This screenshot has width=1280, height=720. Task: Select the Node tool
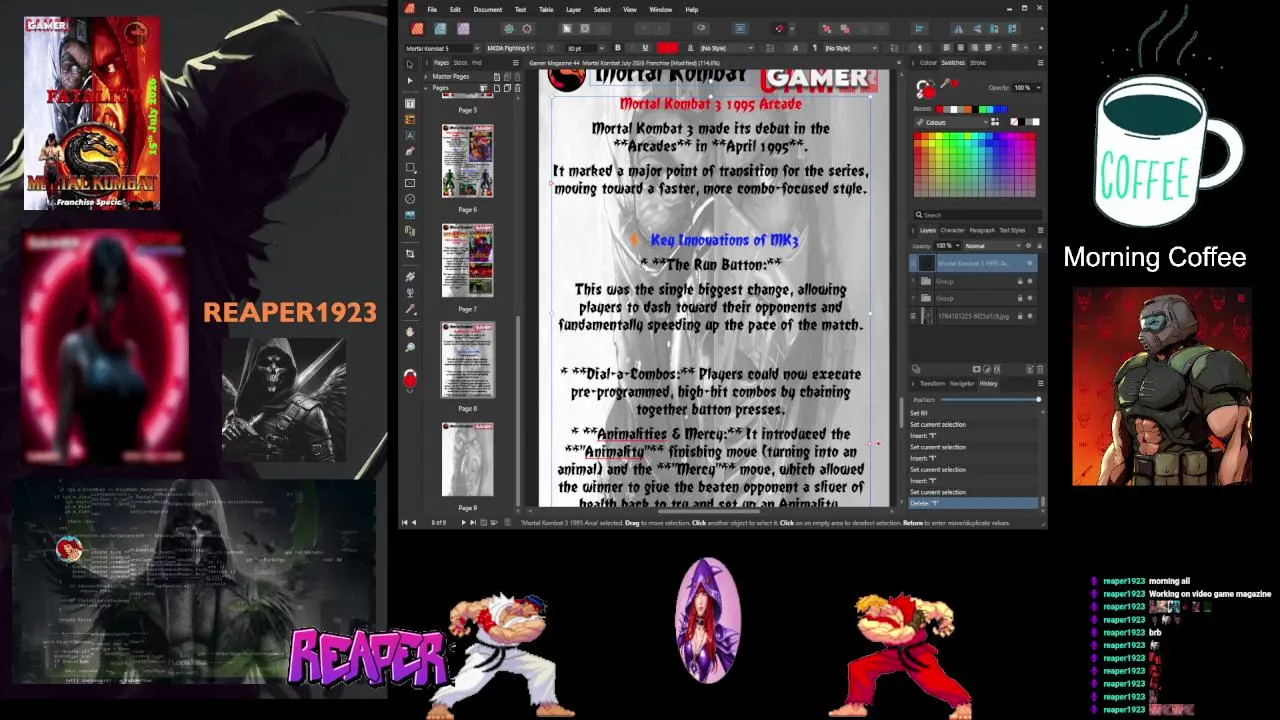click(x=410, y=80)
